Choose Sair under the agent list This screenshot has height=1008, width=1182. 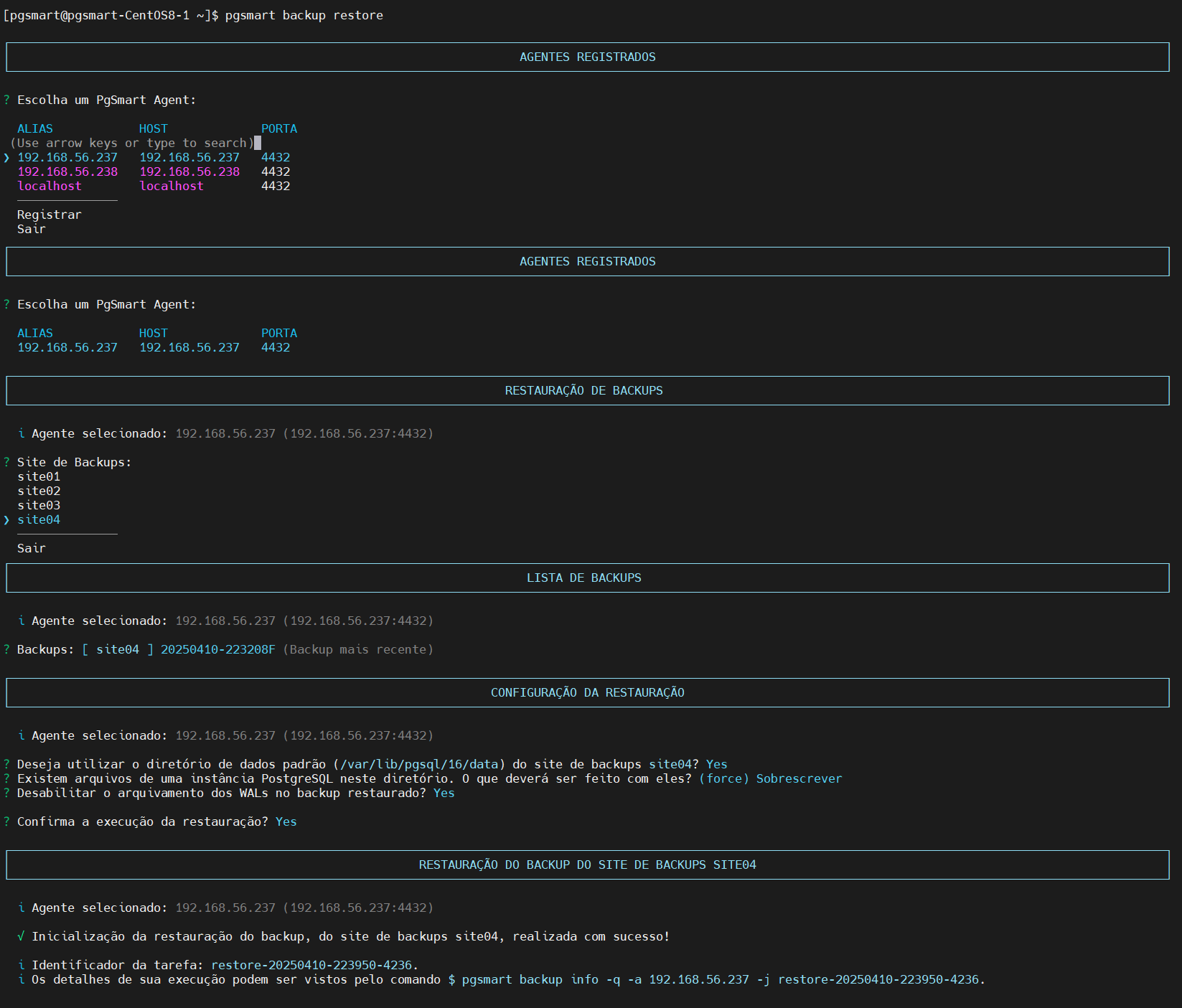coord(32,229)
